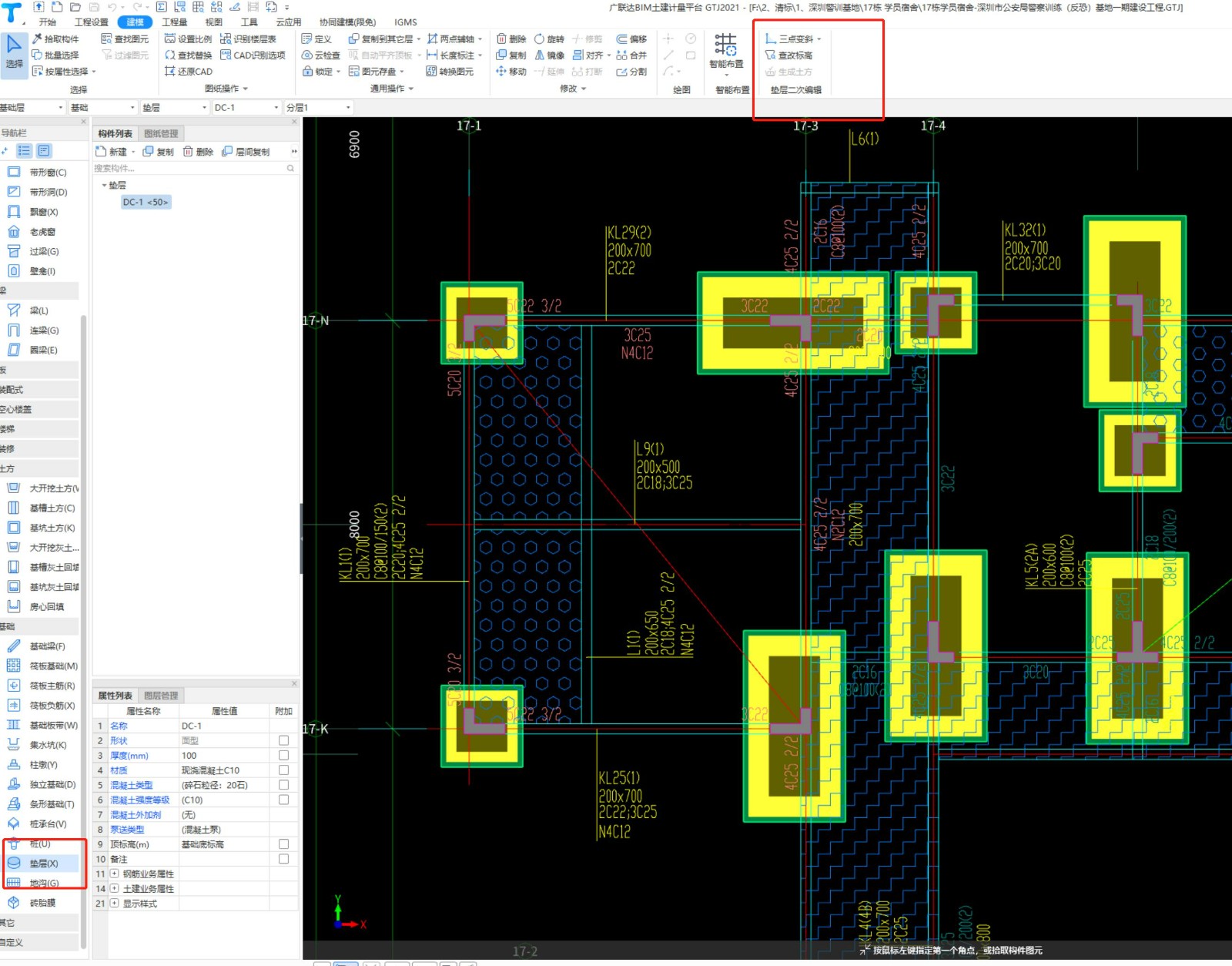This screenshot has height=966, width=1232.
Task: Open the 工程量 ribbon tab
Action: pos(175,22)
